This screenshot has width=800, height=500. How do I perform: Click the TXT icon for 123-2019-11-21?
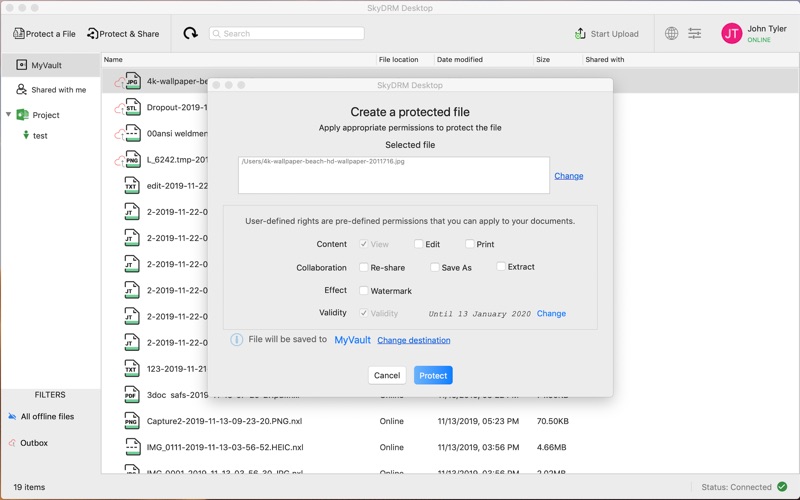(x=132, y=368)
